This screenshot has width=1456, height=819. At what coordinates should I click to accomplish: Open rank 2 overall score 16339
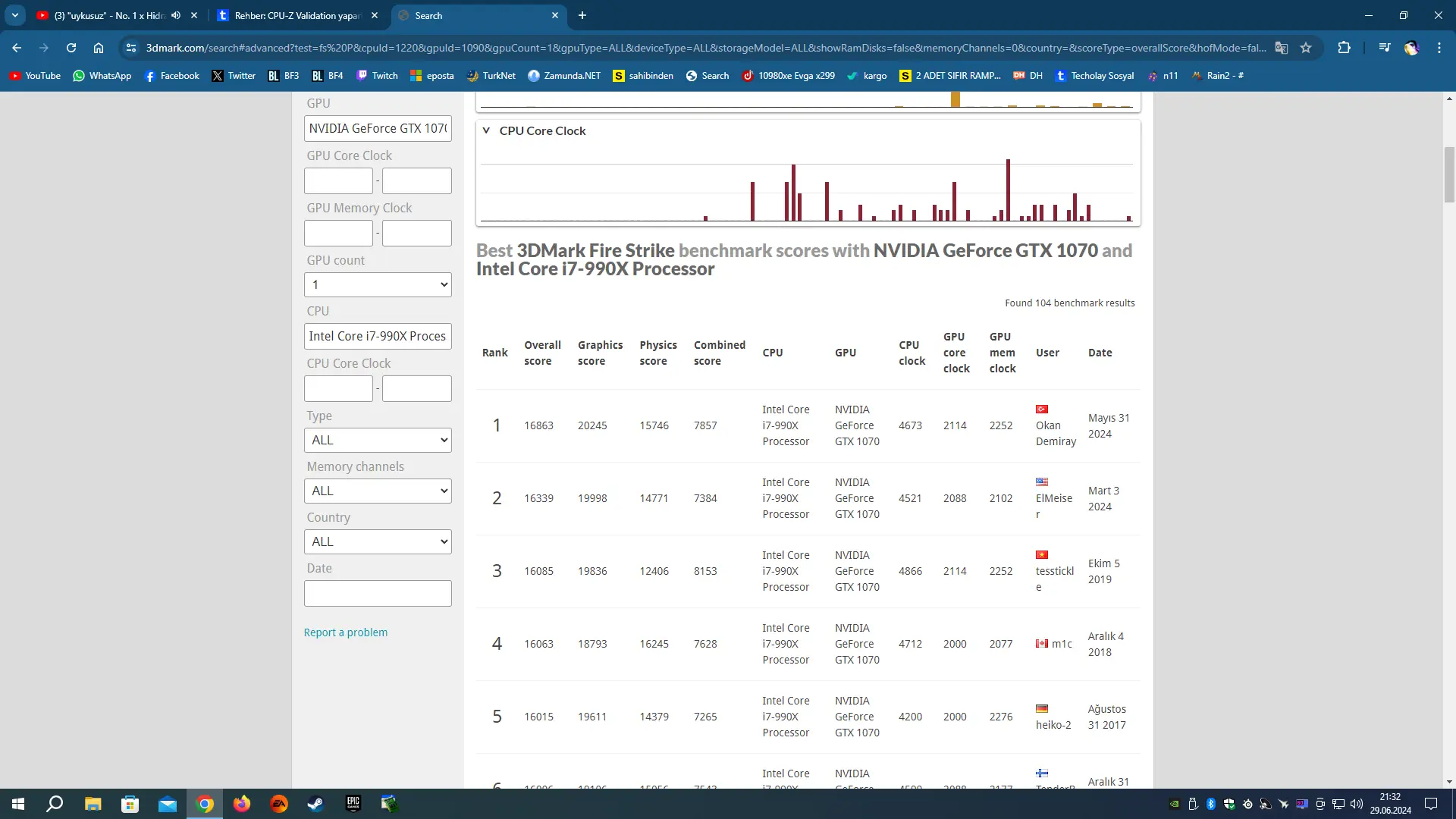click(x=538, y=498)
